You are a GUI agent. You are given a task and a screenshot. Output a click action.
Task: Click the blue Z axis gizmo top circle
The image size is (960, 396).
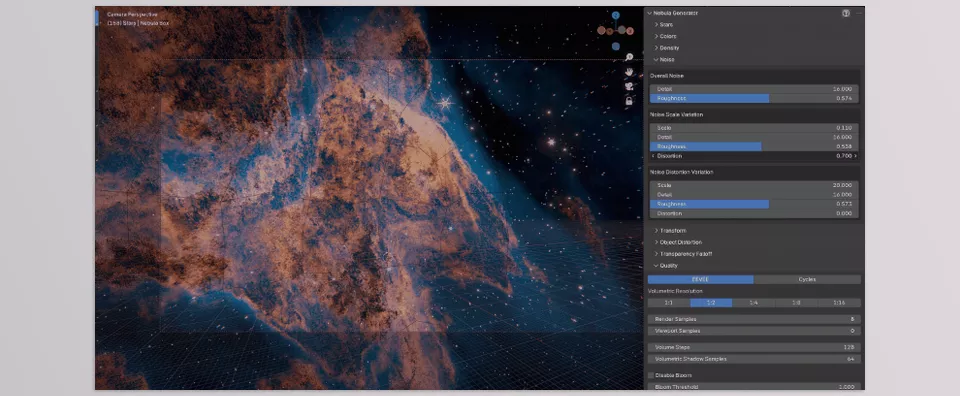(x=615, y=15)
